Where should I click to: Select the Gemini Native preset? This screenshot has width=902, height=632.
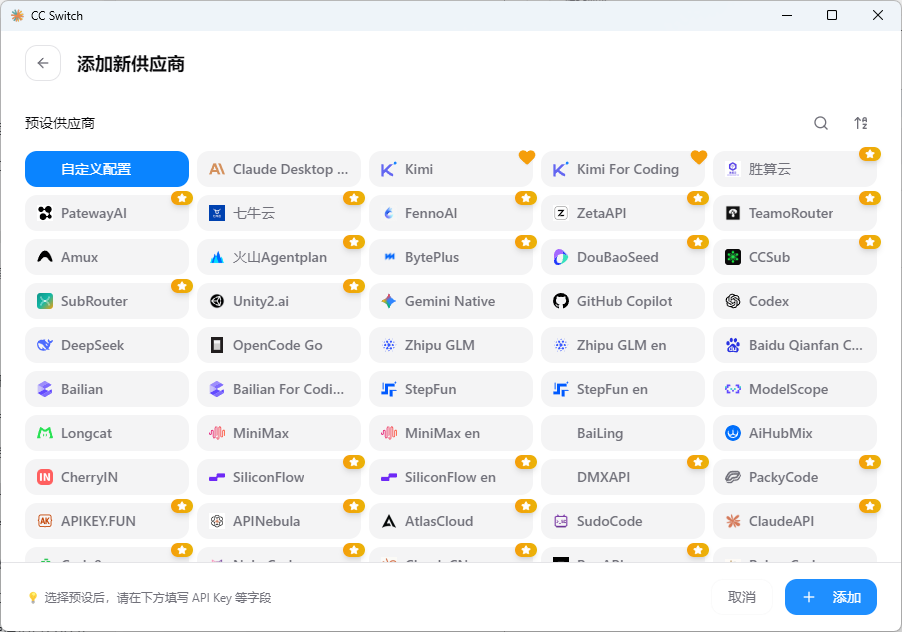point(451,301)
